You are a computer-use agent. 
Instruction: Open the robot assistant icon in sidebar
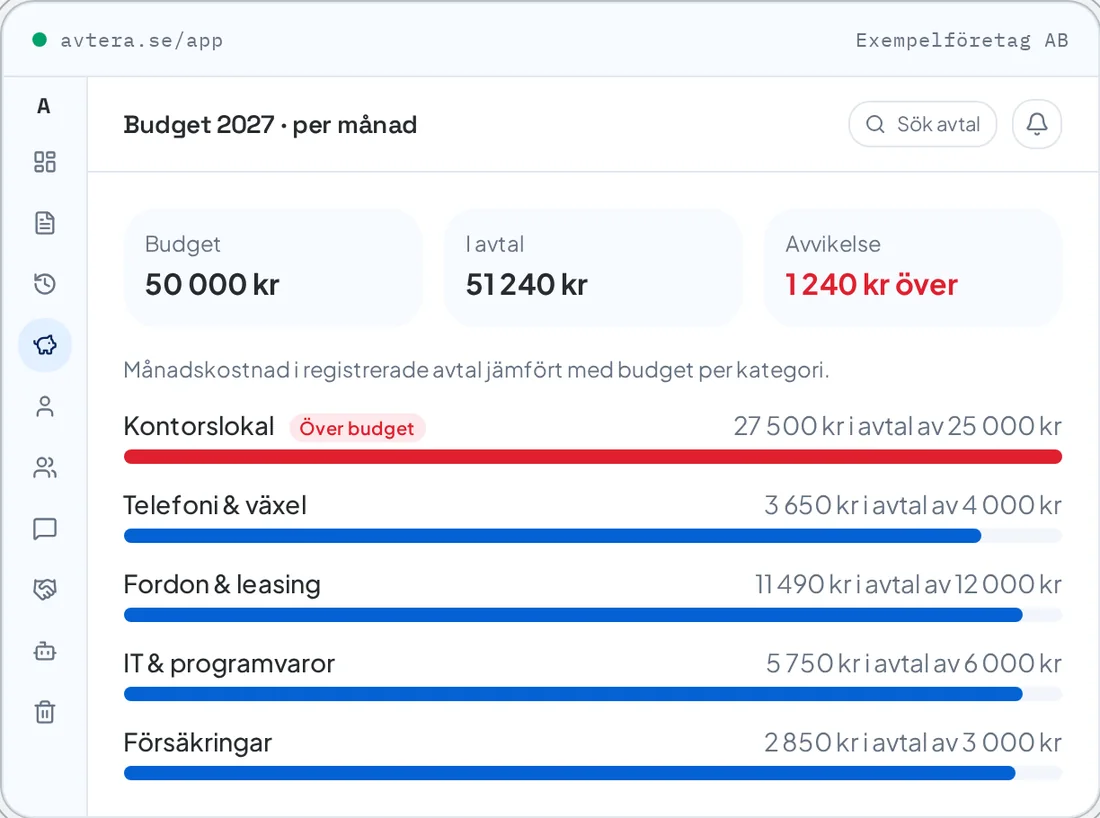(45, 651)
